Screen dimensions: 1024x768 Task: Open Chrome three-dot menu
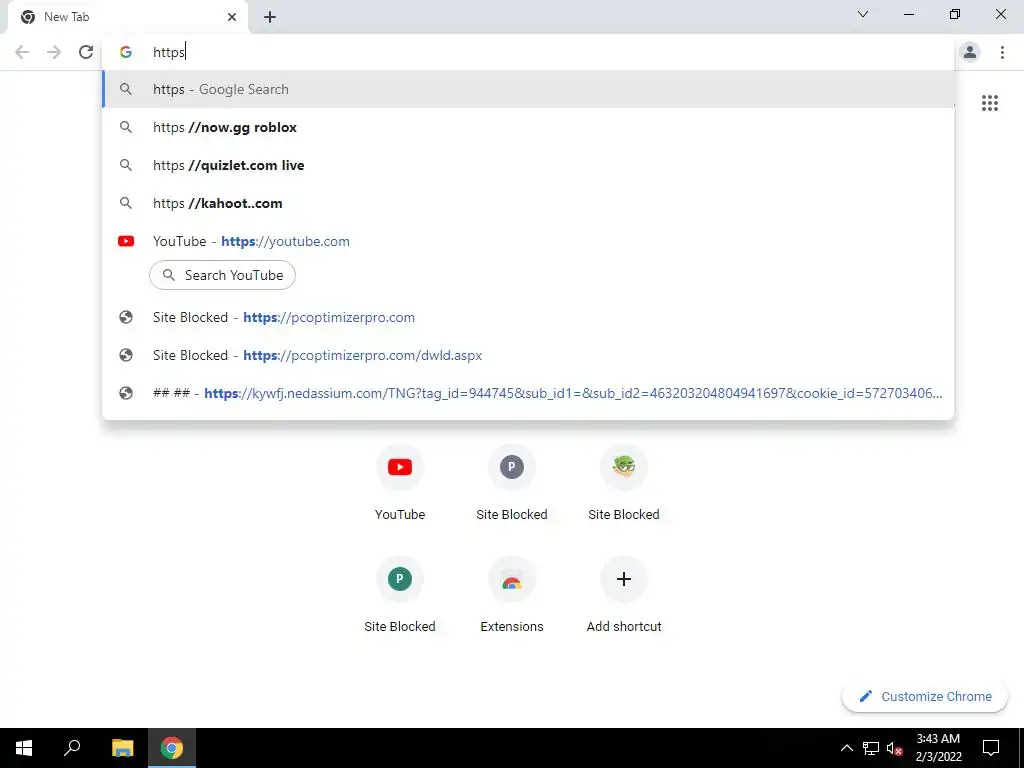[x=1002, y=52]
